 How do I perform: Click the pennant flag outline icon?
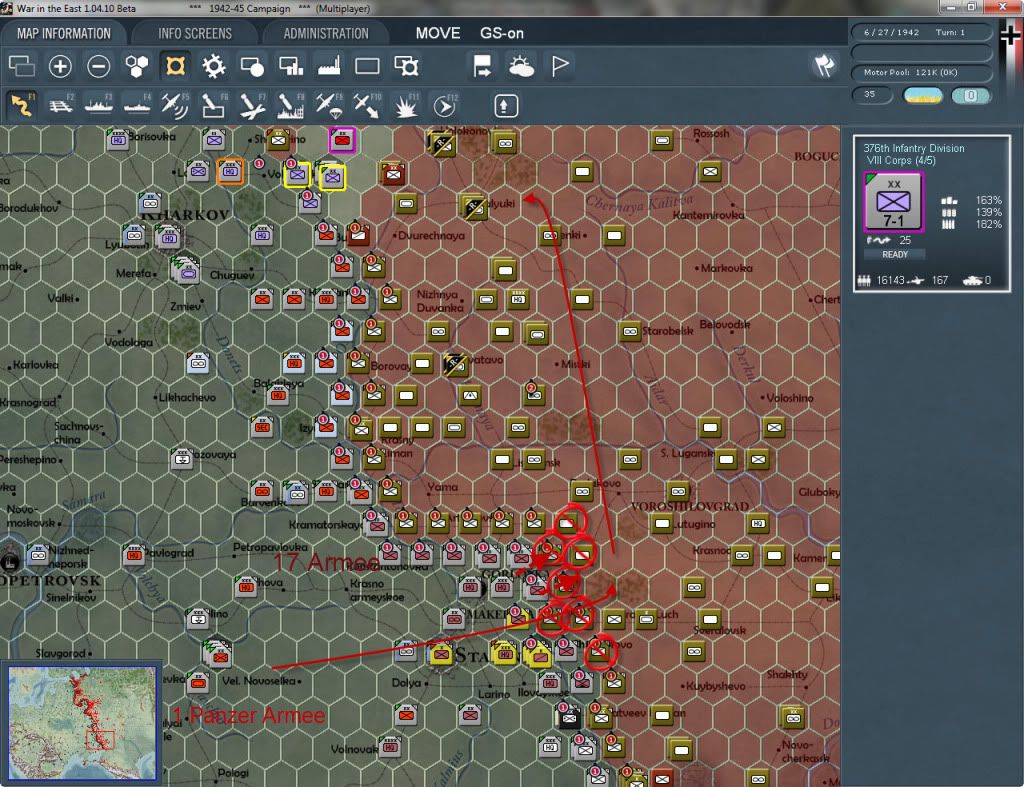560,66
